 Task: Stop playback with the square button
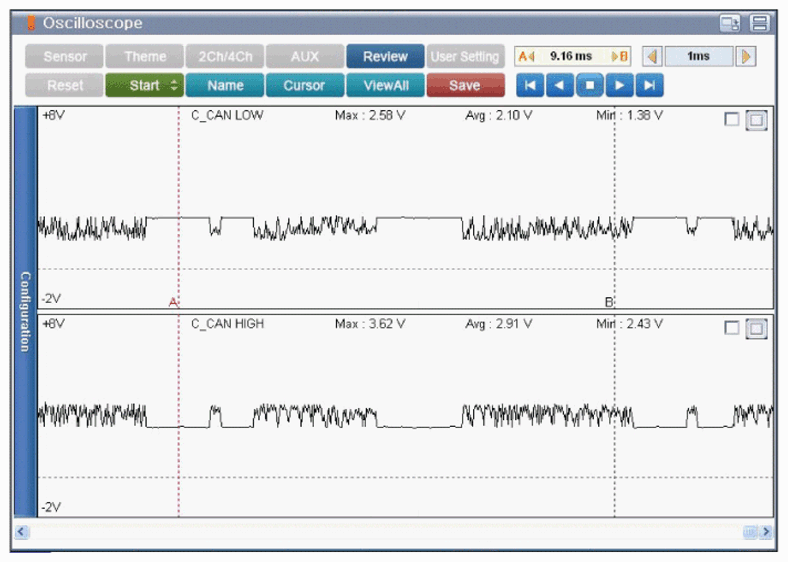pos(589,85)
